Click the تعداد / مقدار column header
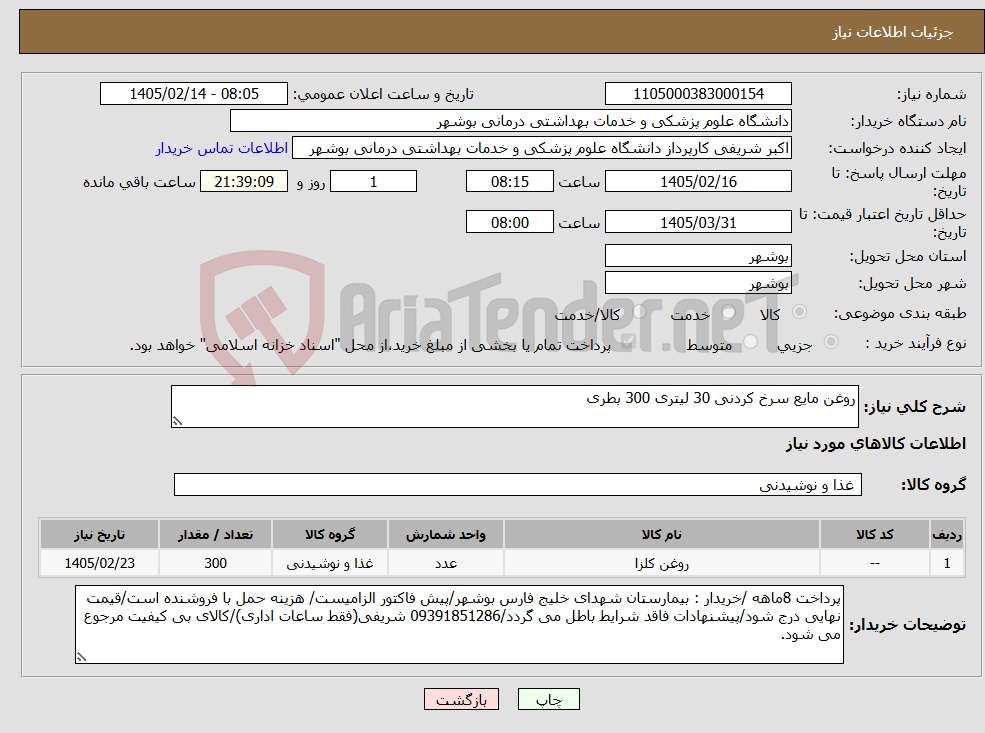This screenshot has width=985, height=733. (215, 535)
